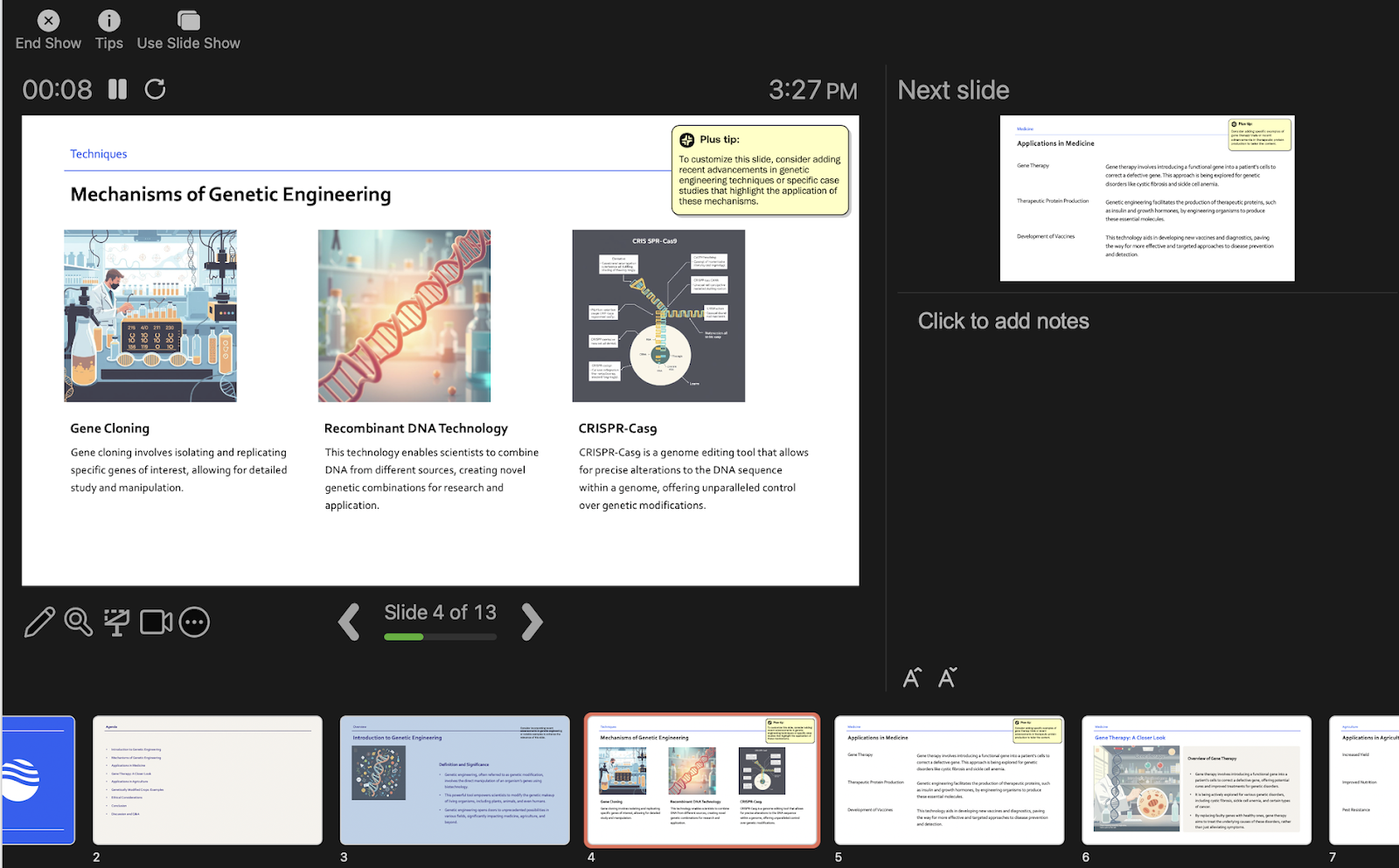Decrease notes font size
This screenshot has width=1399, height=868.
(947, 677)
